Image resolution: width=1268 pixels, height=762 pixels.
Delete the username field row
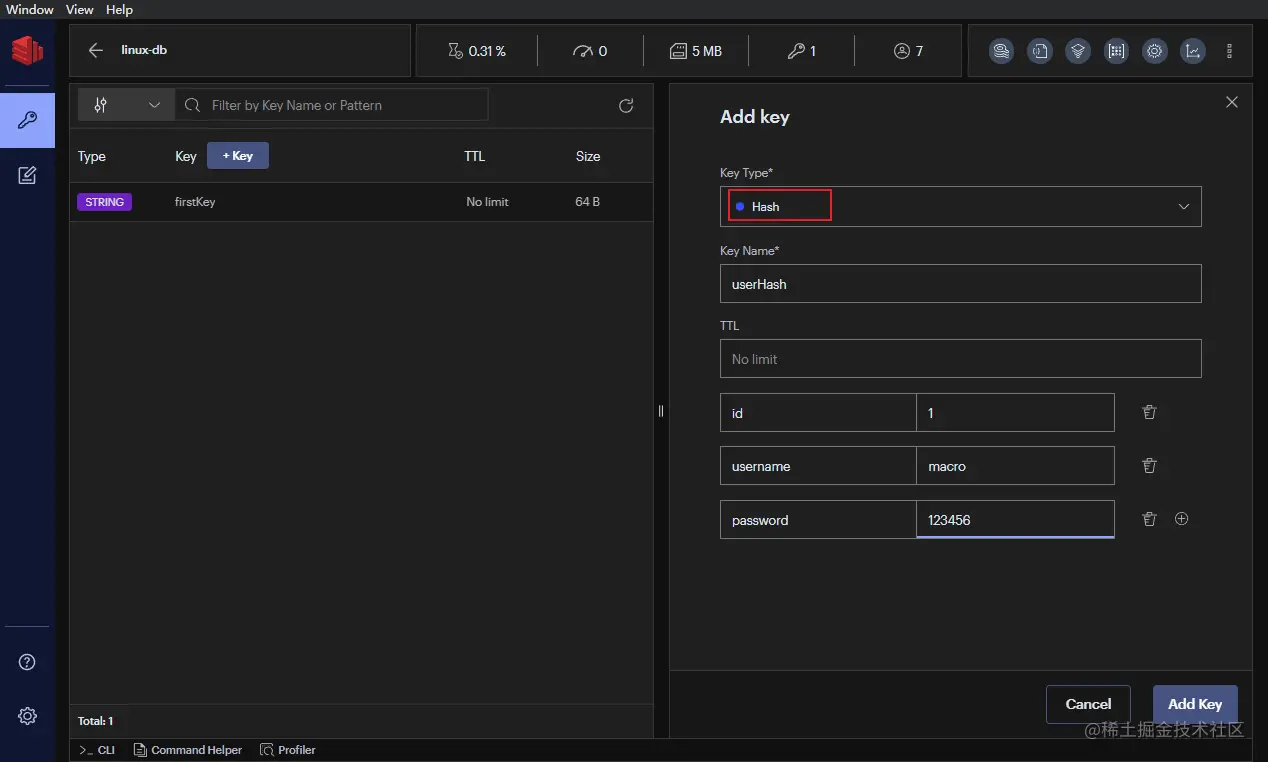pos(1149,465)
